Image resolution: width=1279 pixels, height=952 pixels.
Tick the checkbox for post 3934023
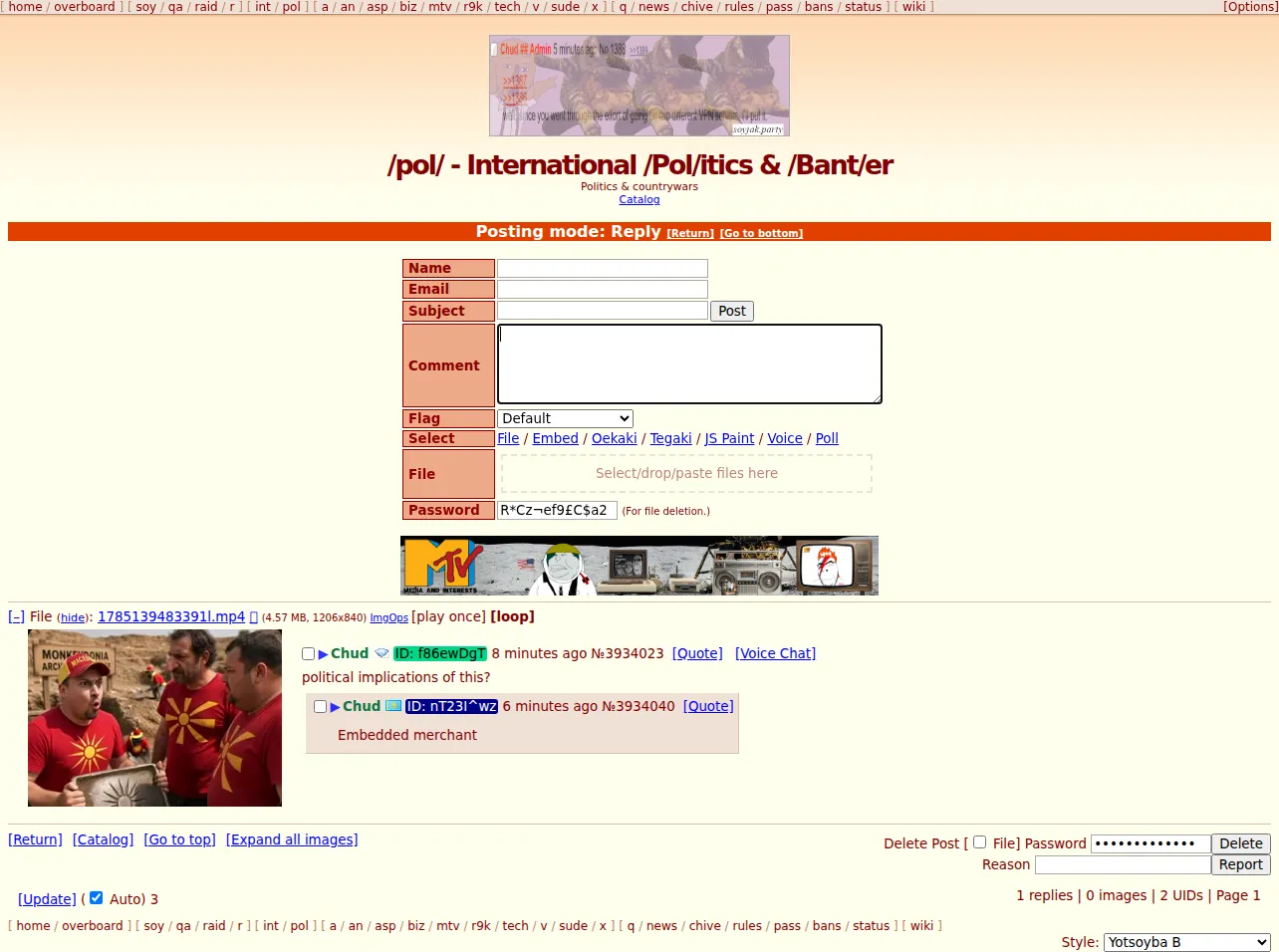[308, 654]
